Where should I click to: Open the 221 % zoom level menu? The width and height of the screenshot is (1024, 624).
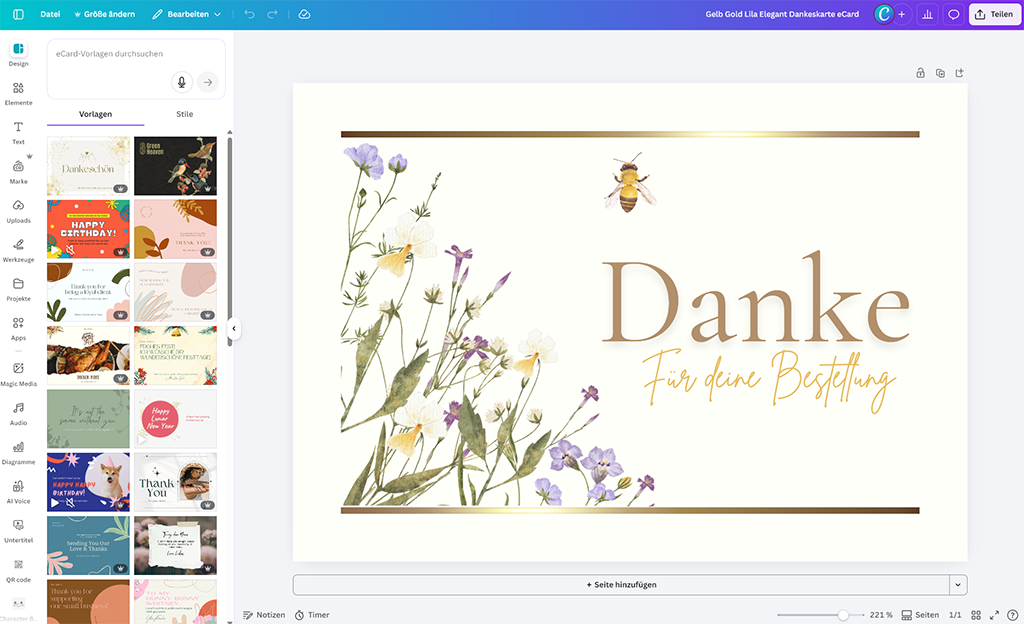coord(881,615)
